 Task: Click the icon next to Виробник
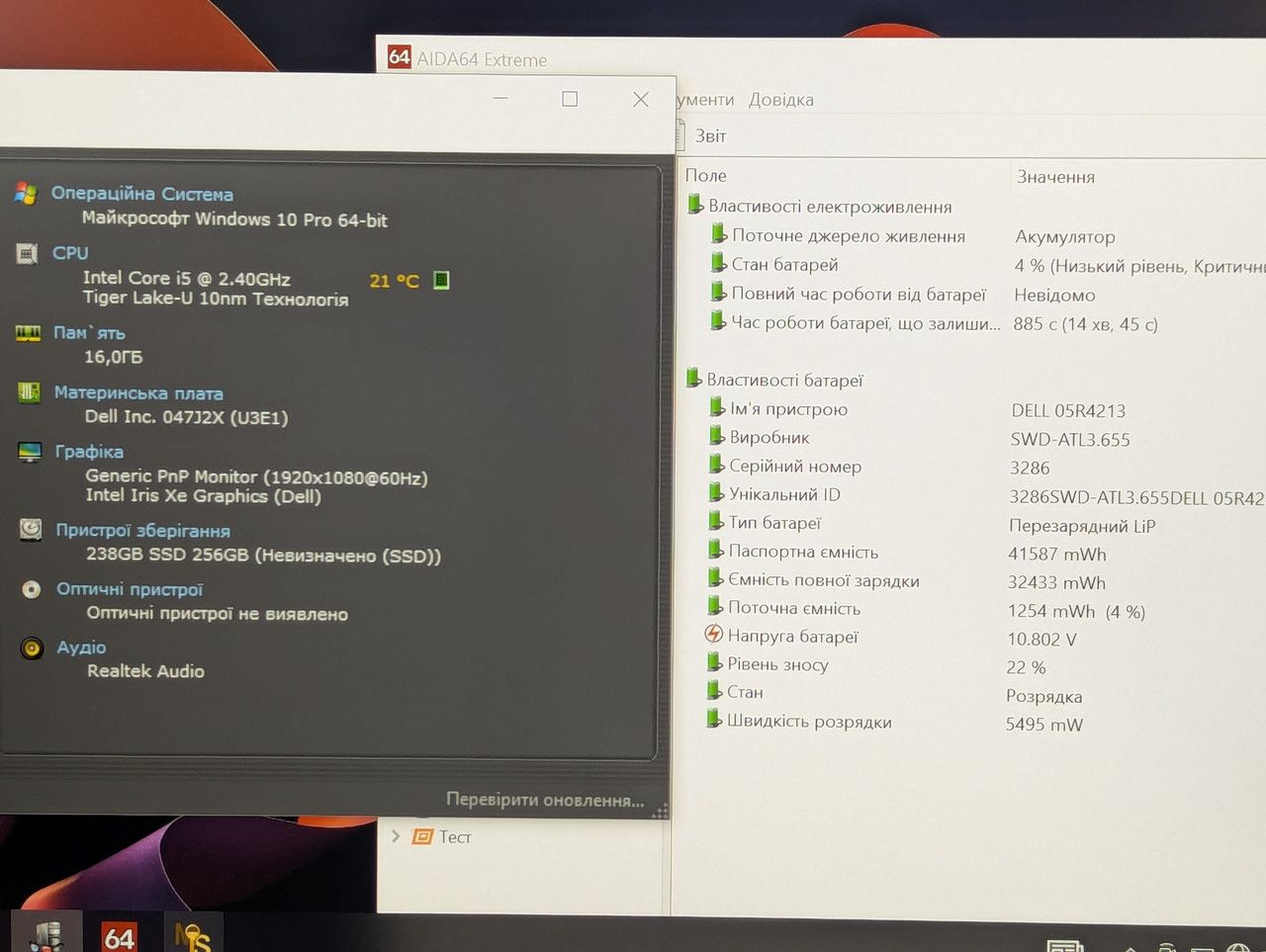click(x=717, y=436)
